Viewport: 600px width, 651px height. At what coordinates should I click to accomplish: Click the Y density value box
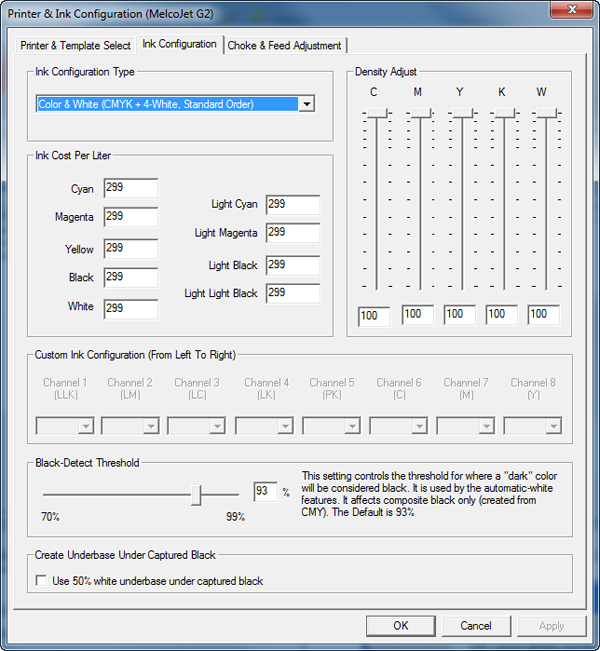pyautogui.click(x=460, y=315)
